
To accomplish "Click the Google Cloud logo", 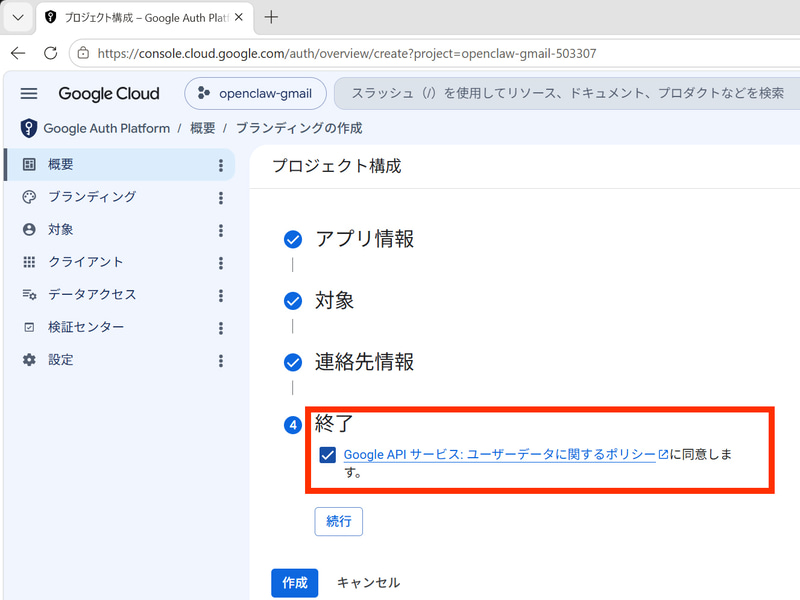I will [109, 94].
